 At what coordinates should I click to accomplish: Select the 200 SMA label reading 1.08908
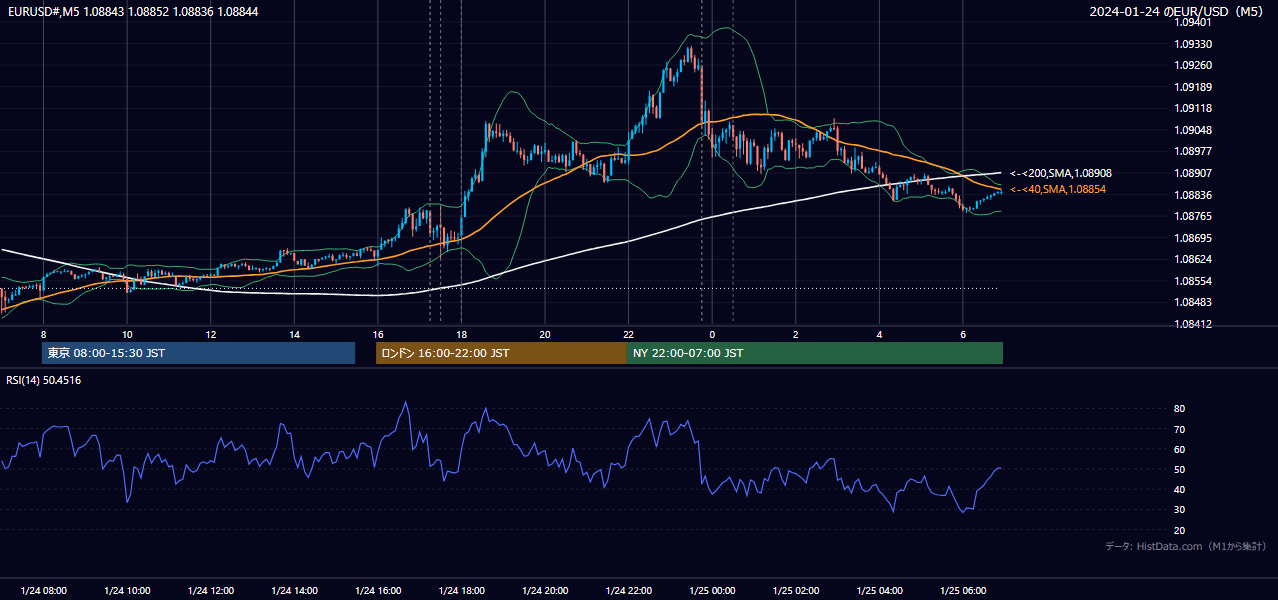(1061, 174)
